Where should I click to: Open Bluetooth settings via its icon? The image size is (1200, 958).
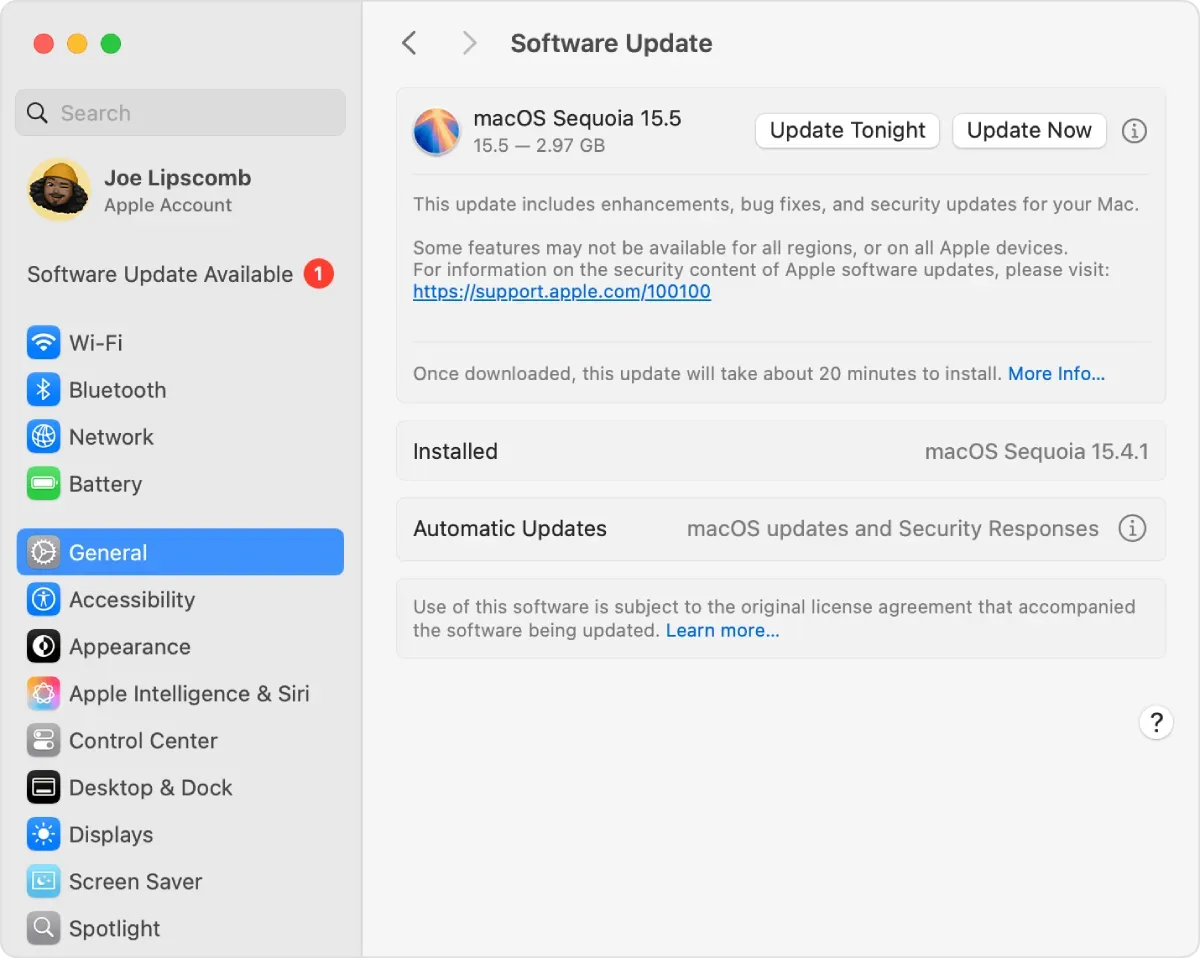(x=43, y=390)
